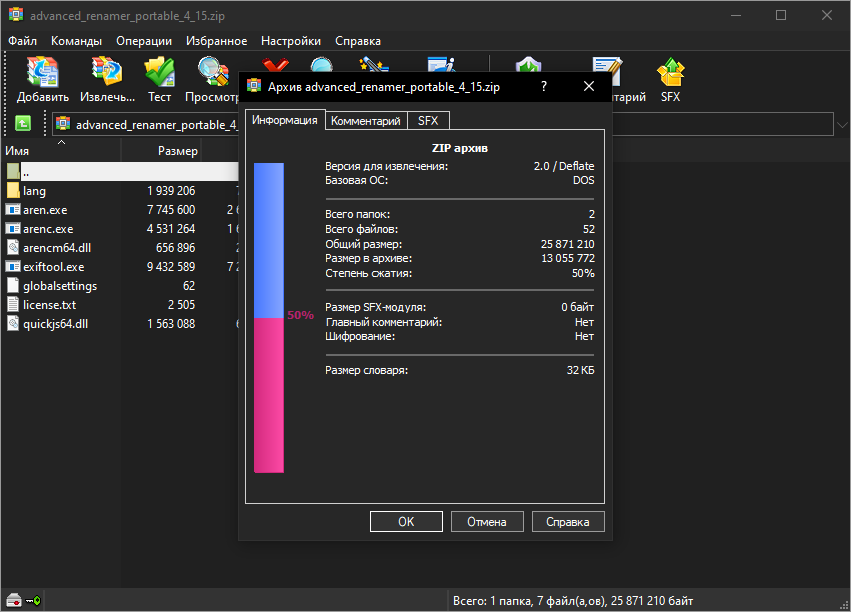
Task: Switch to the SFX tab in dialog
Action: pos(428,120)
